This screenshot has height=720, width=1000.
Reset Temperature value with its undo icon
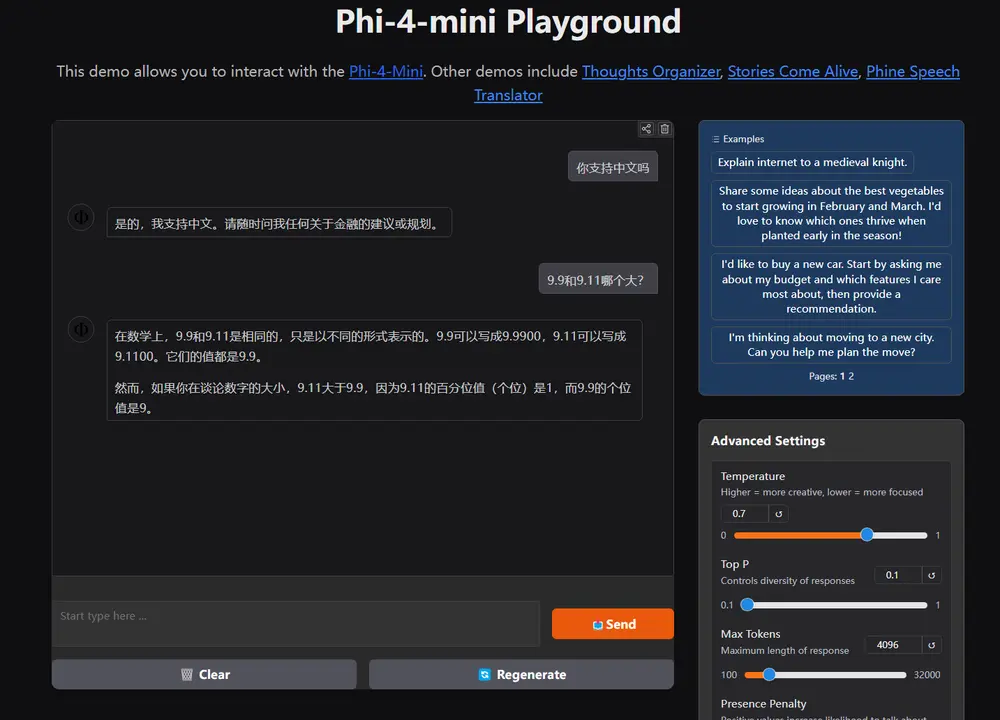point(779,513)
